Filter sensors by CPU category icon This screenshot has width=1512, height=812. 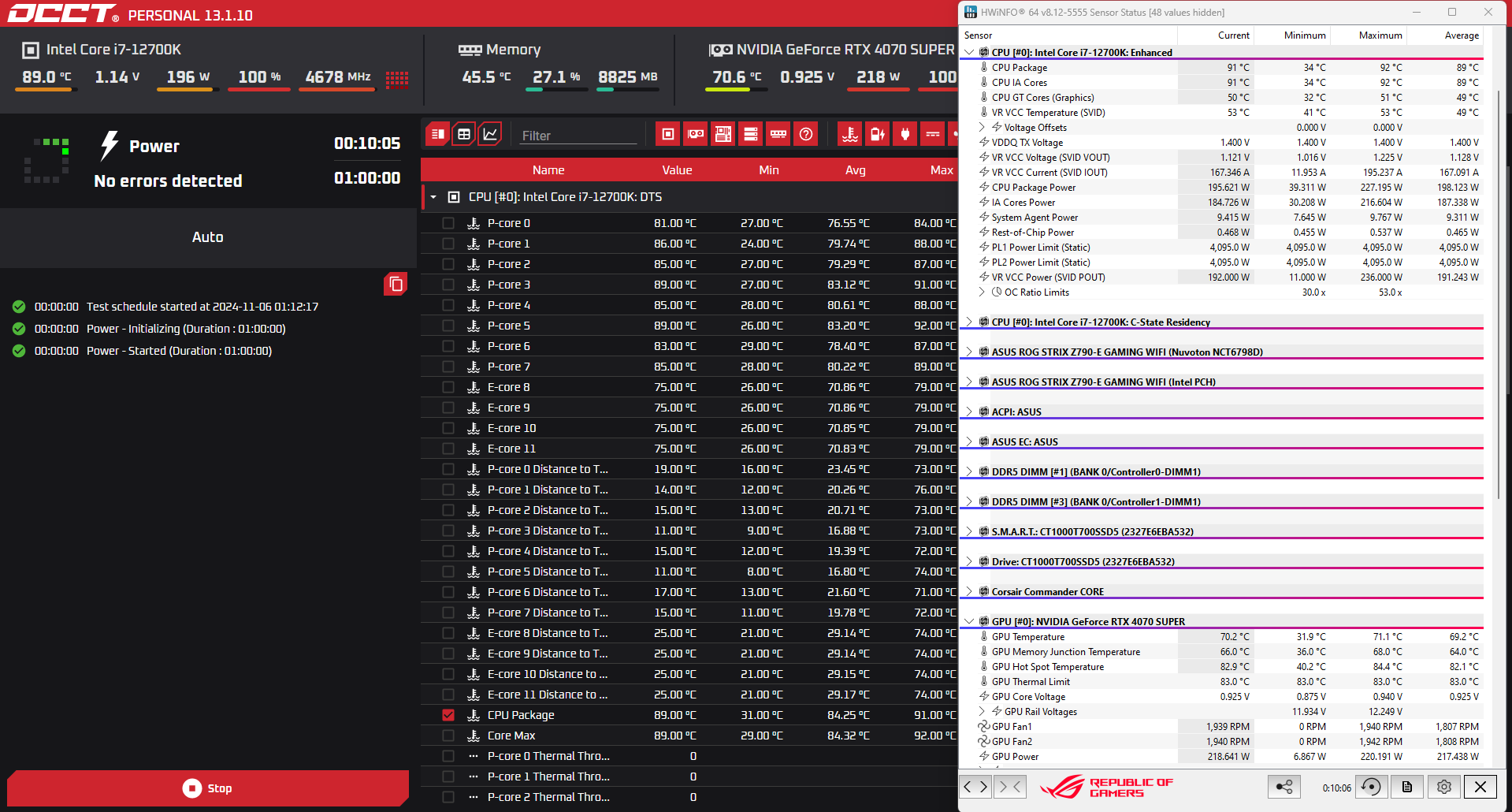(668, 134)
